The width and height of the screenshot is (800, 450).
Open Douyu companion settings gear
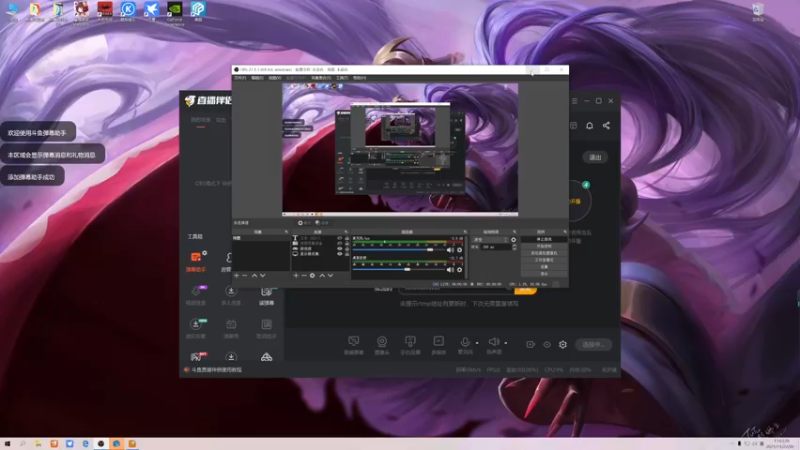coord(562,344)
